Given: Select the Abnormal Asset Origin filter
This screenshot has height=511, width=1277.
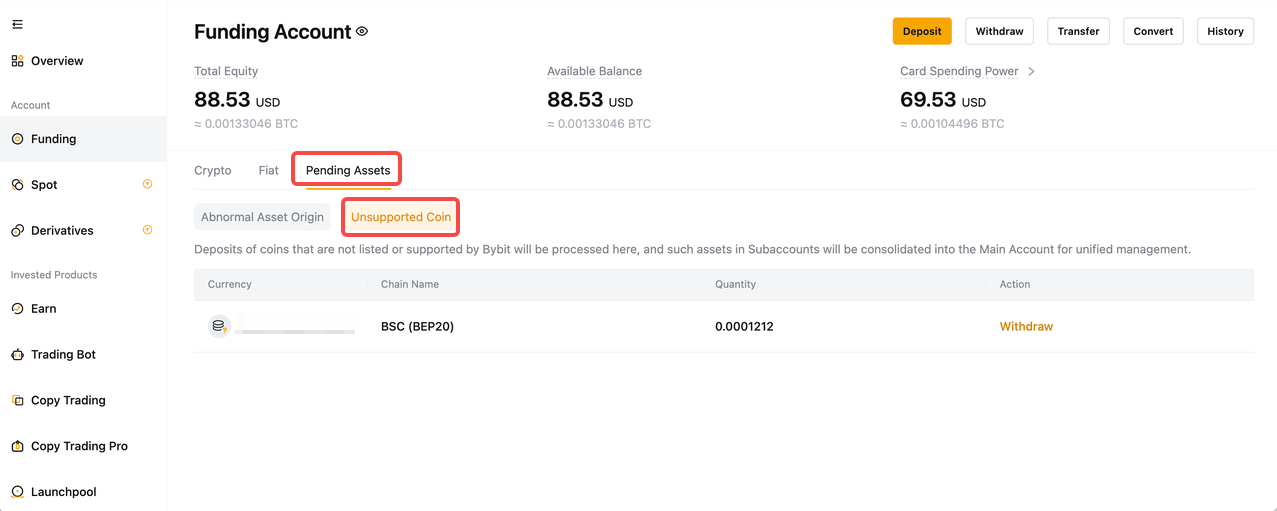Looking at the screenshot, I should [262, 217].
